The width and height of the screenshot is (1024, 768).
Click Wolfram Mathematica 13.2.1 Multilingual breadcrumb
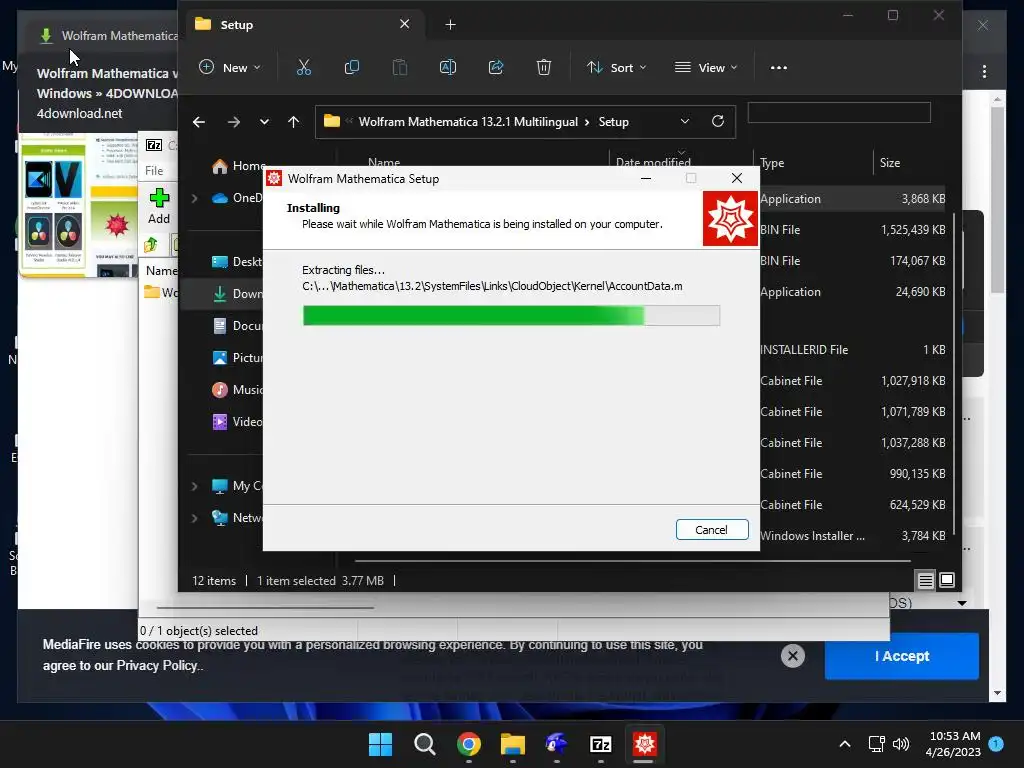[x=468, y=122]
